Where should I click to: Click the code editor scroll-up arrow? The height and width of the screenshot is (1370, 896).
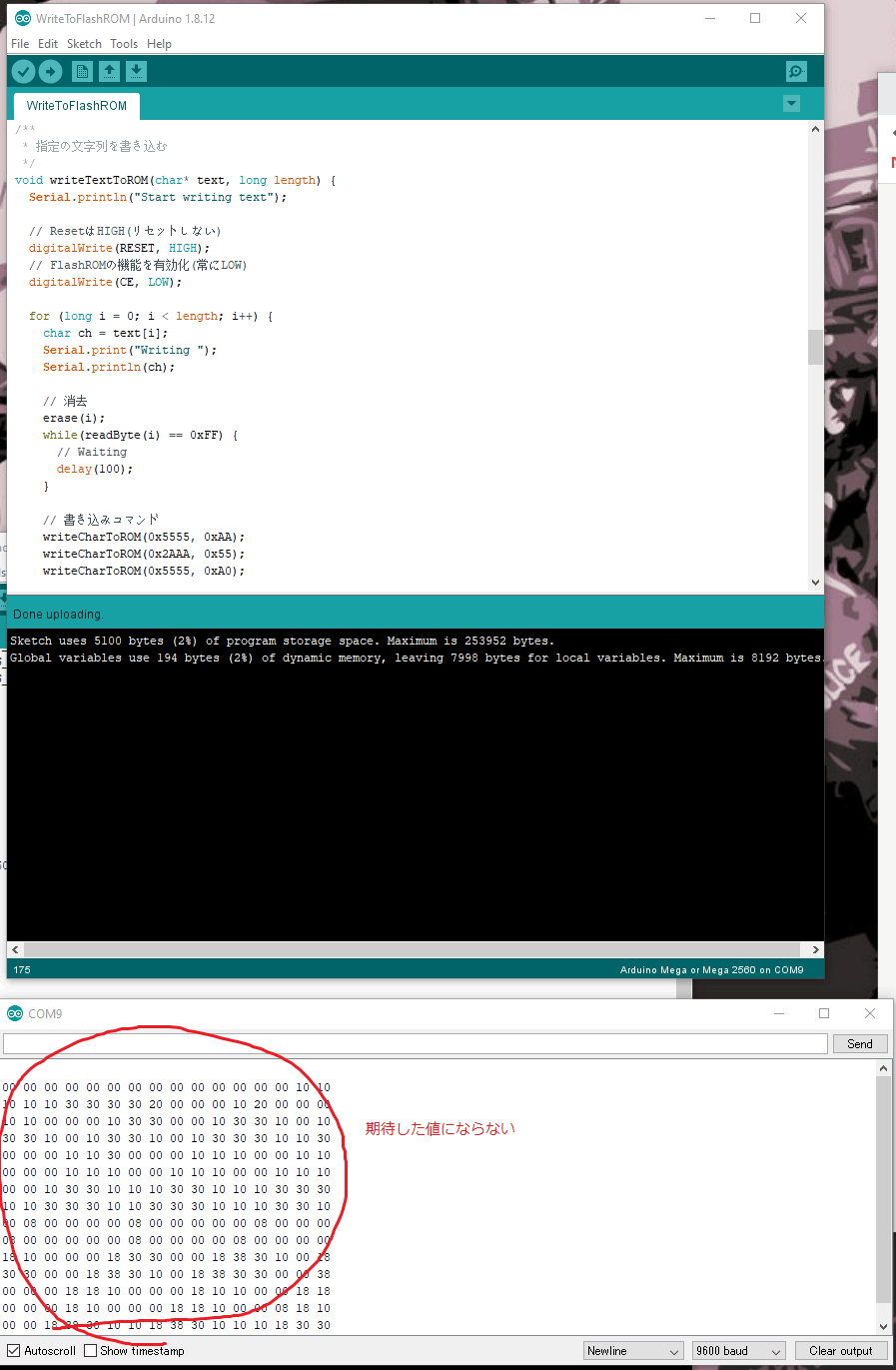point(815,129)
